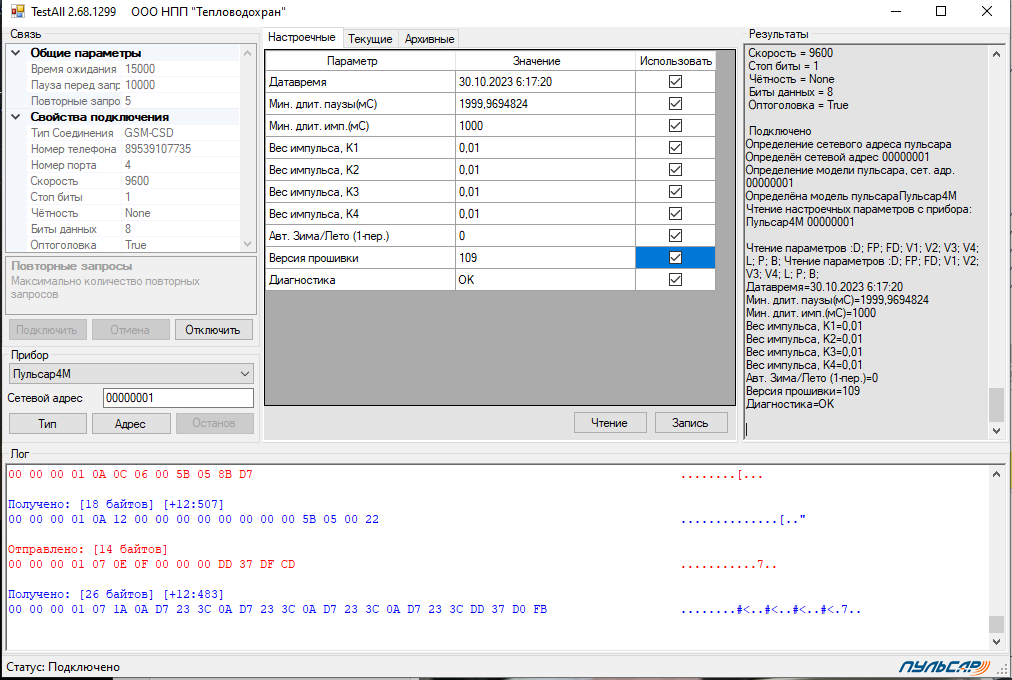Viewport: 1012px width, 680px height.
Task: Click the Версия прошивки parameter name cell
Action: (360, 257)
